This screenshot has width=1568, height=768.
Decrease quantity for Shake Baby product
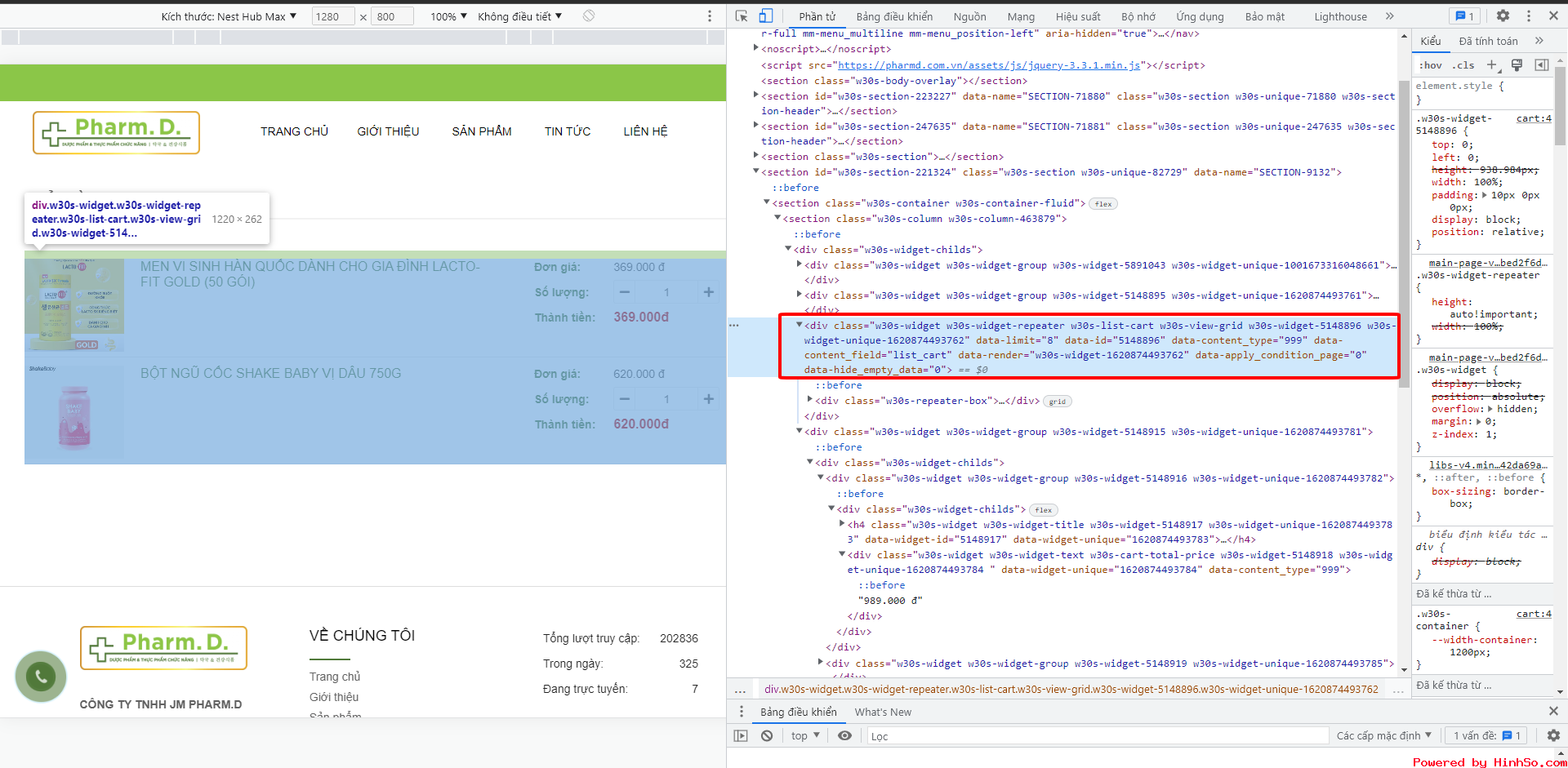tap(625, 399)
